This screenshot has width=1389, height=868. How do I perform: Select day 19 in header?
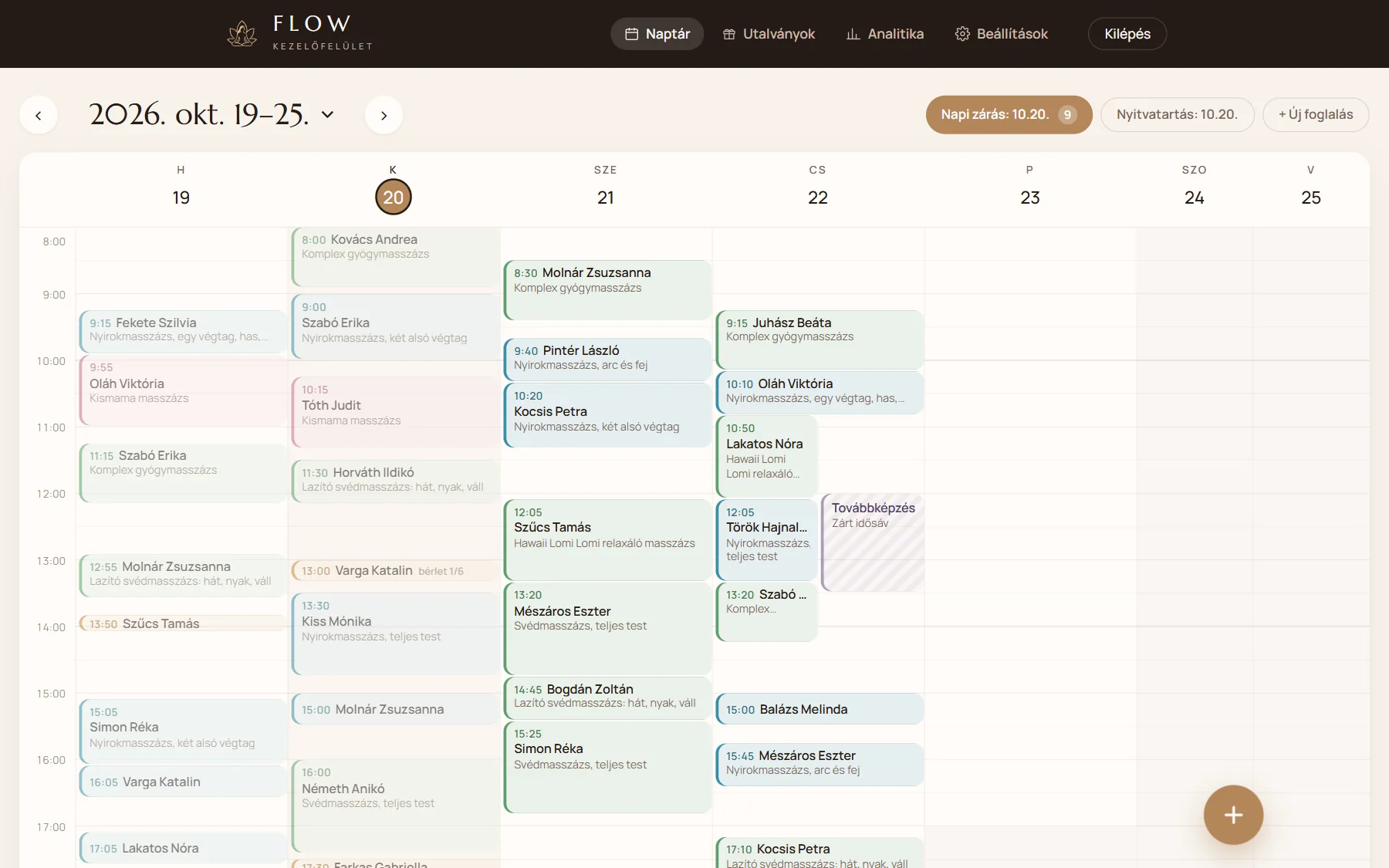pos(181,198)
